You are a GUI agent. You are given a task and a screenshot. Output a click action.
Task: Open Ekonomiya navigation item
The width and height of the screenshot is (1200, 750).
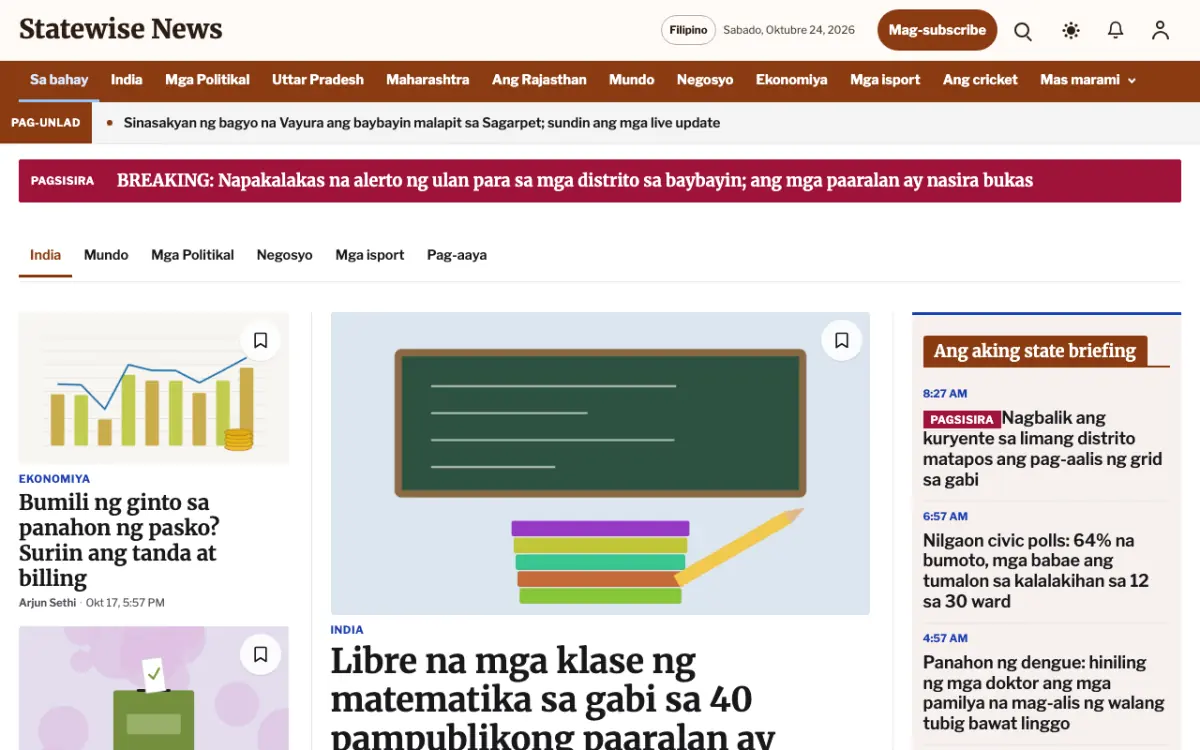tap(792, 80)
